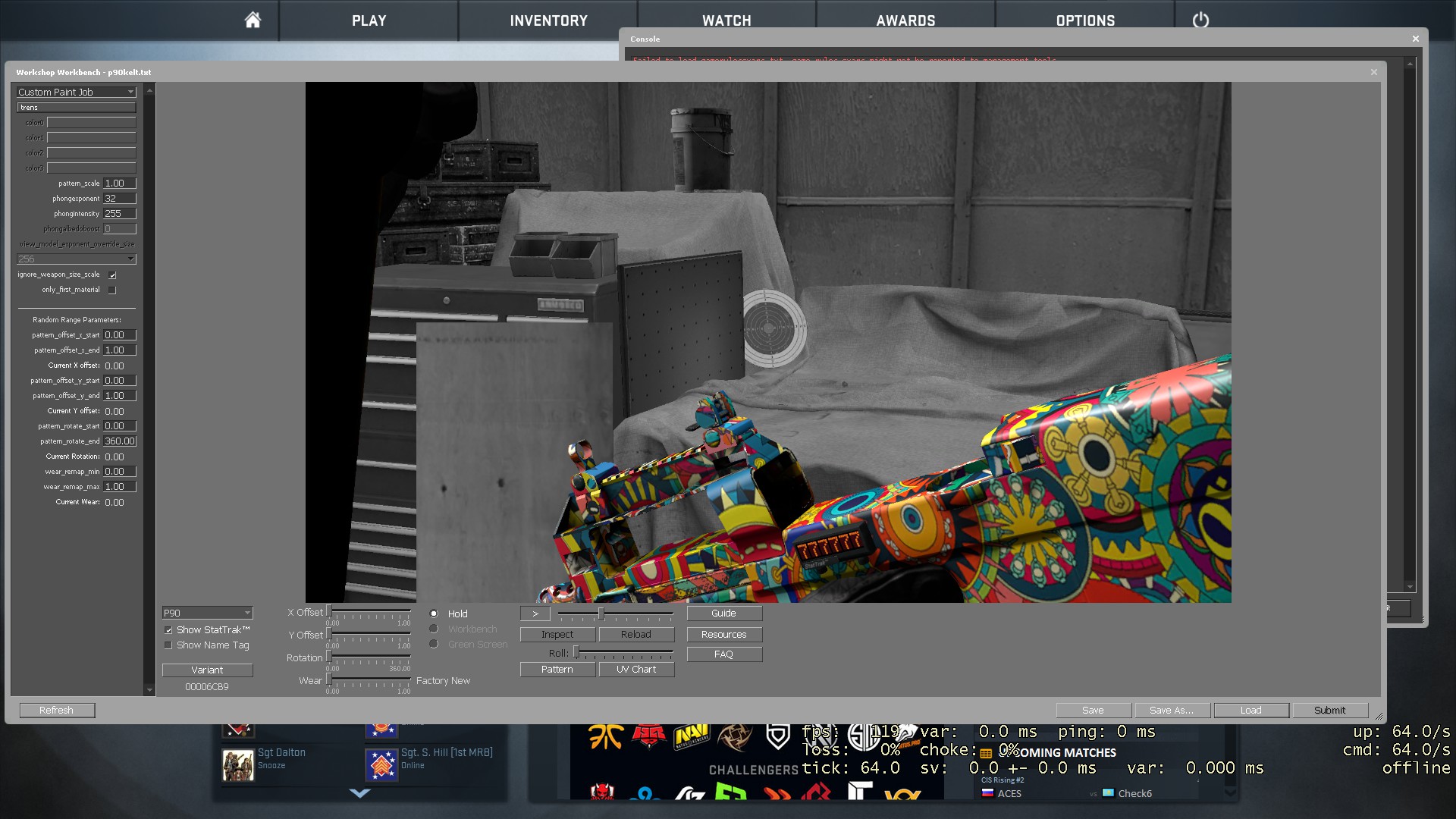Click the Save button

1094,711
